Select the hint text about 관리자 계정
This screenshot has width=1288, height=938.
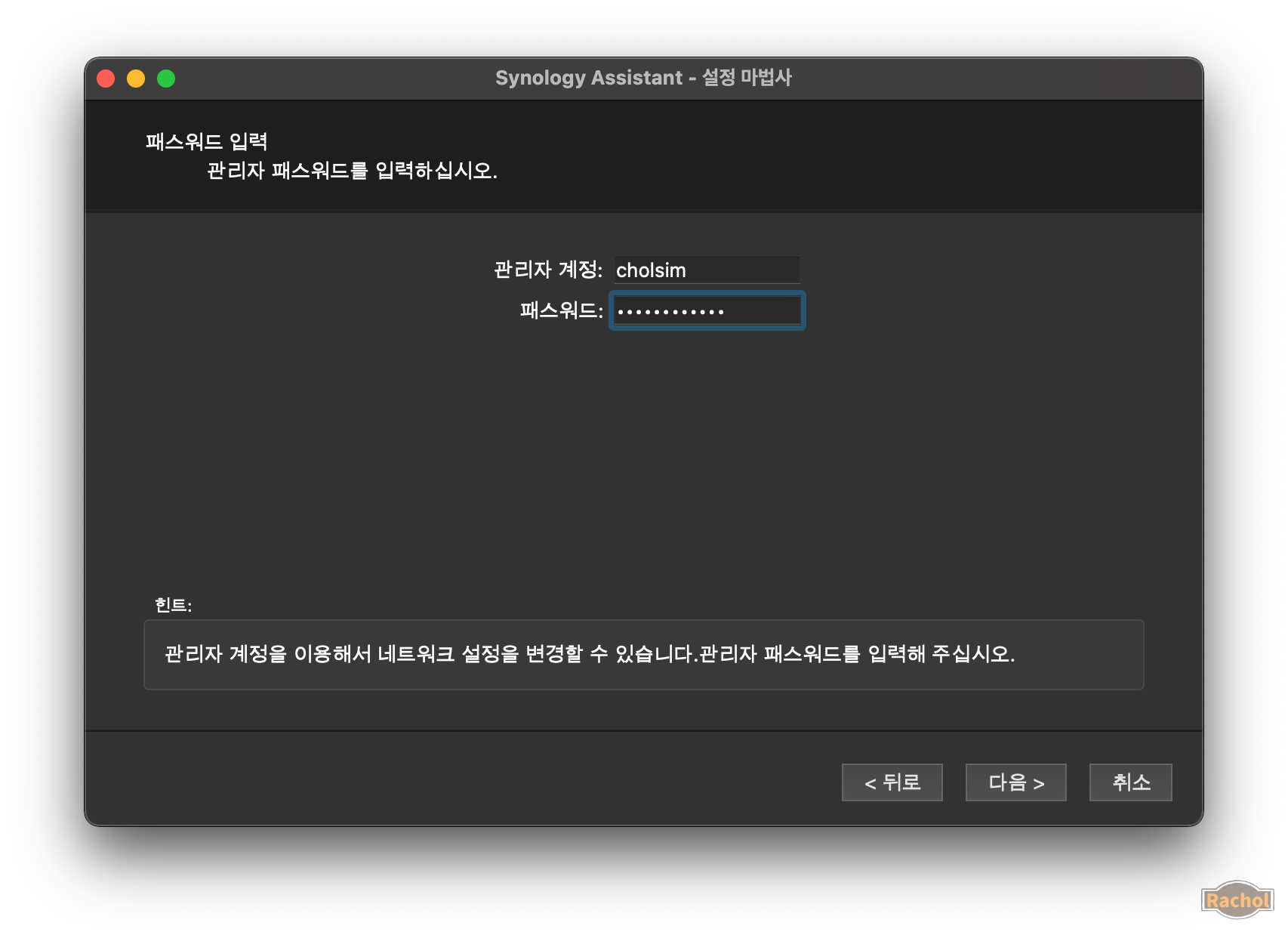[590, 654]
